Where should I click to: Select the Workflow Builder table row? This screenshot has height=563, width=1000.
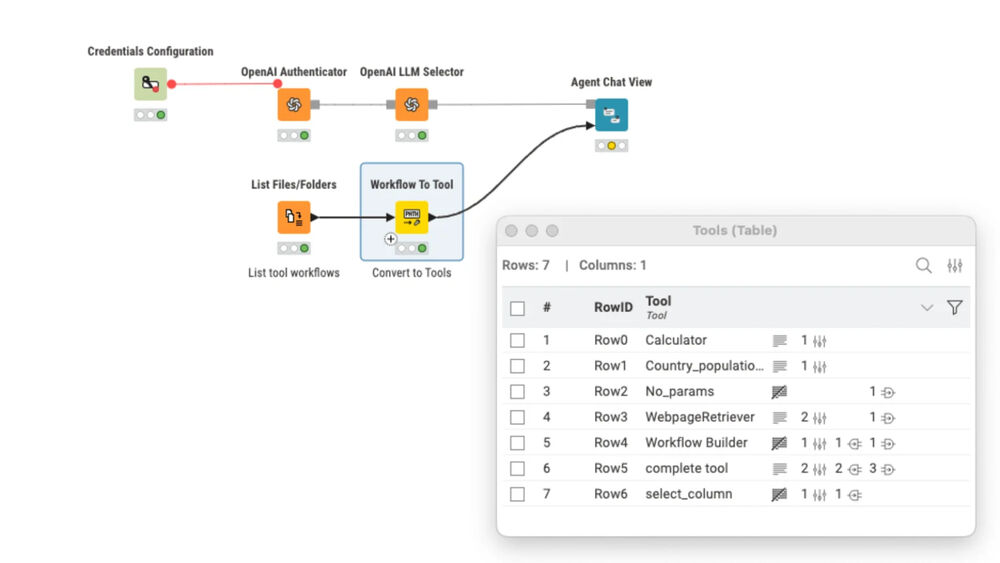[737, 442]
